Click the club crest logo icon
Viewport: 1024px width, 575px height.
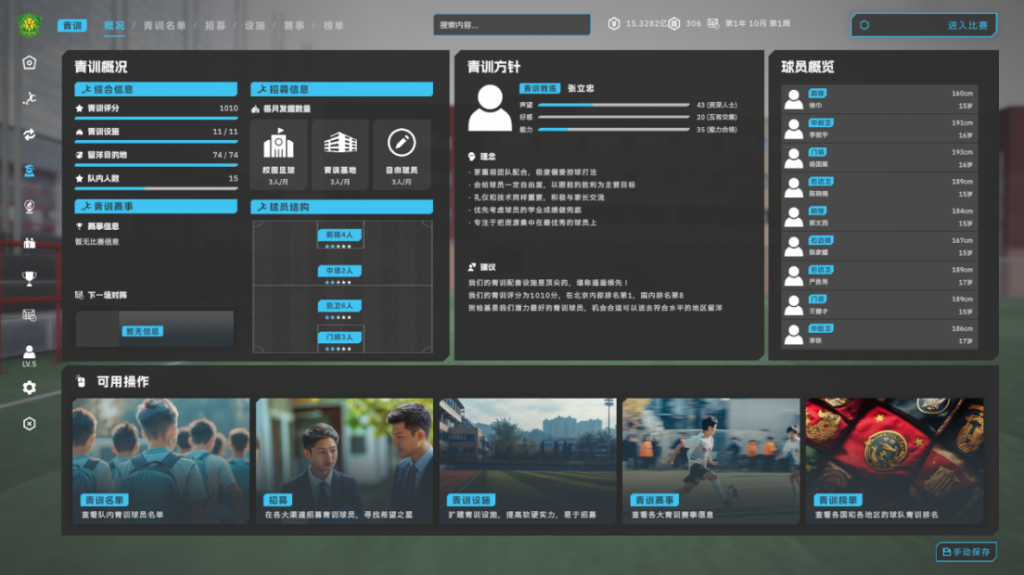pyautogui.click(x=29, y=24)
